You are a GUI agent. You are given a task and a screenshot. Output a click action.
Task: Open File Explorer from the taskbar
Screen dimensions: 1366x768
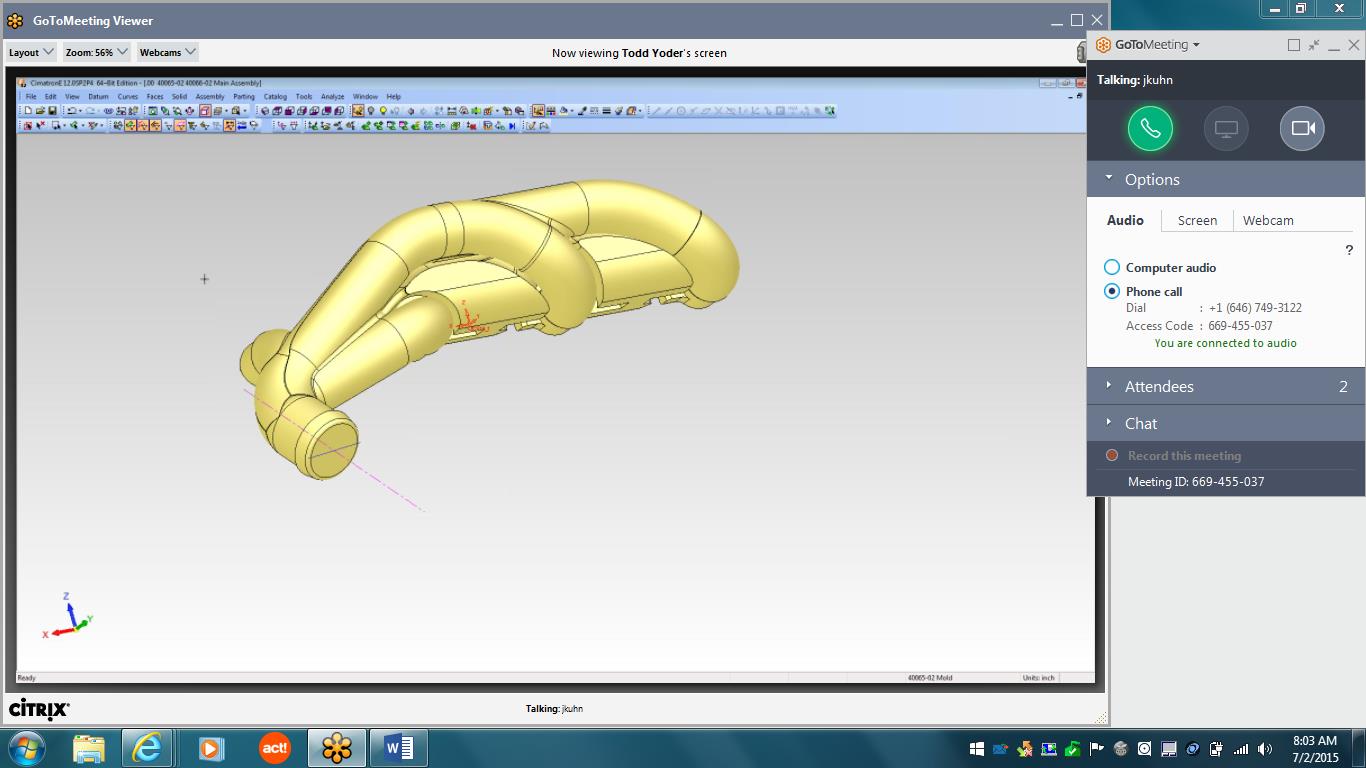[88, 748]
